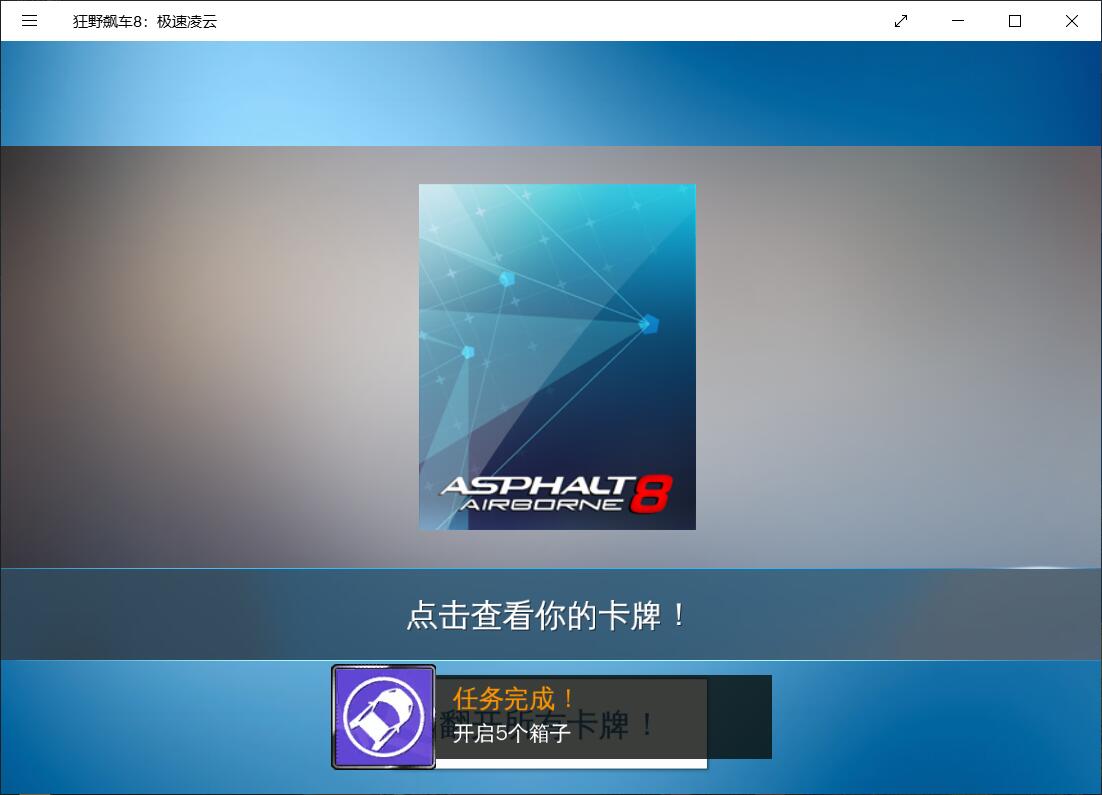1102x795 pixels.
Task: Click the fullscreen expand arrows icon
Action: tap(901, 21)
